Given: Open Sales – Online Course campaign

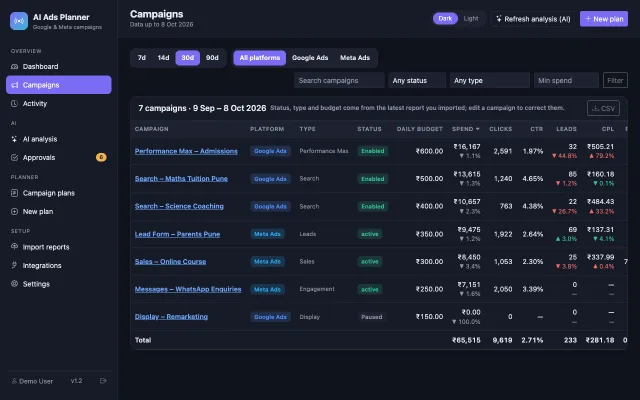Looking at the screenshot, I should pyautogui.click(x=170, y=262).
